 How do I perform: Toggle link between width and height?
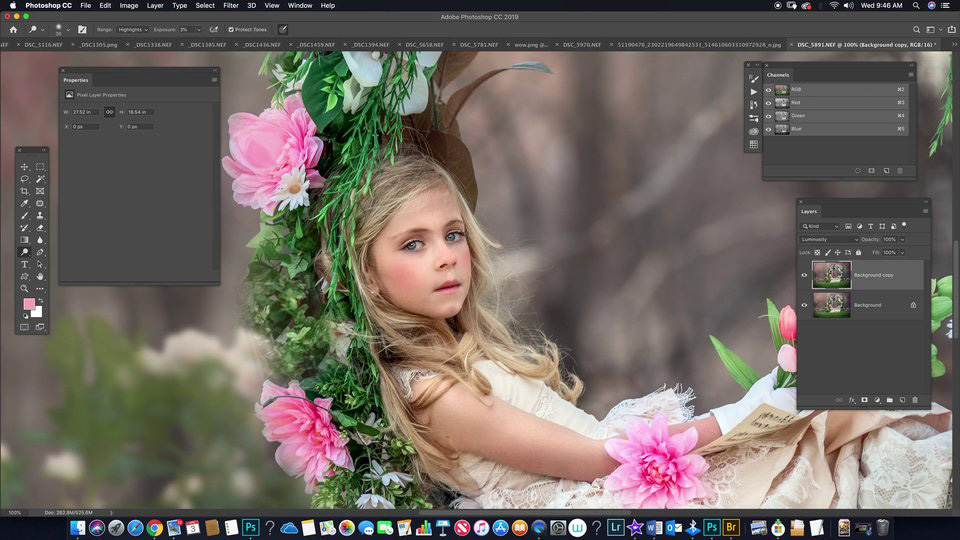tap(109, 112)
